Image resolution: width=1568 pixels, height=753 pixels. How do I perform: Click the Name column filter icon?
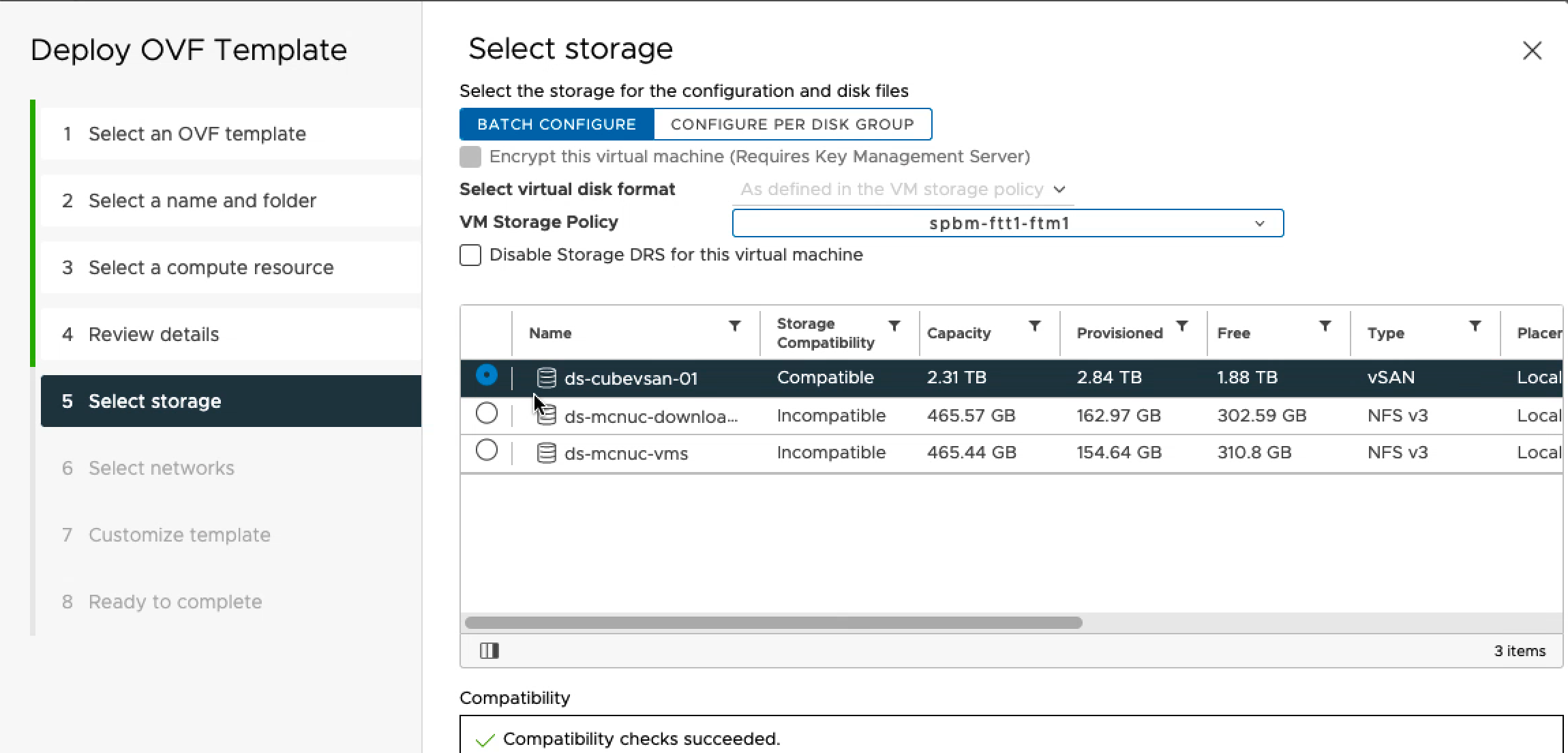tap(734, 326)
